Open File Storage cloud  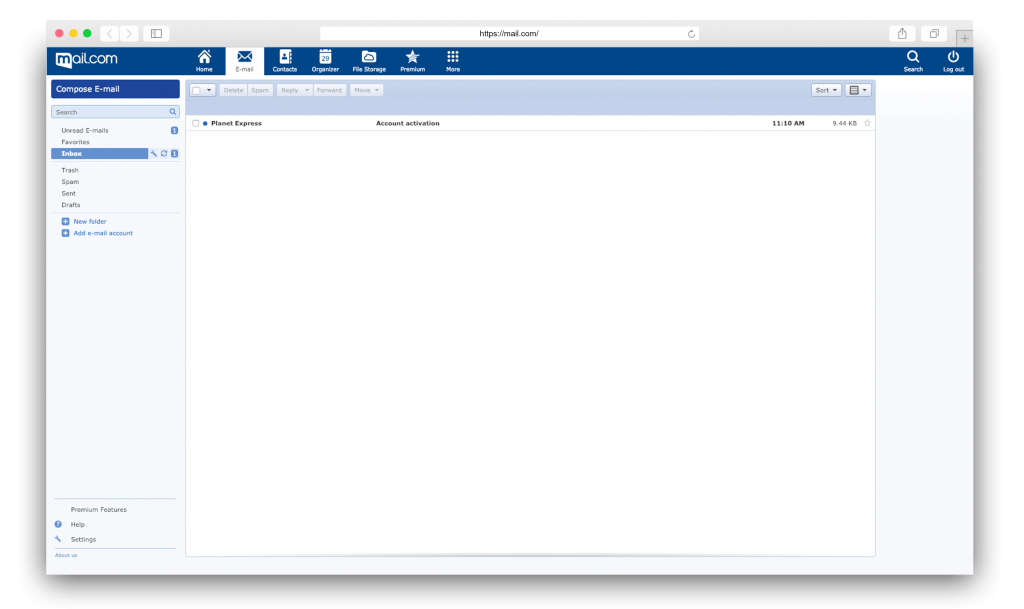[369, 61]
